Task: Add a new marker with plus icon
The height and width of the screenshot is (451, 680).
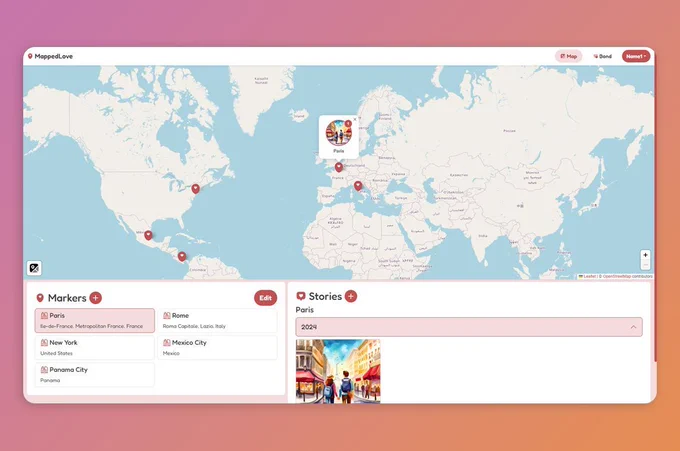Action: coord(95,298)
